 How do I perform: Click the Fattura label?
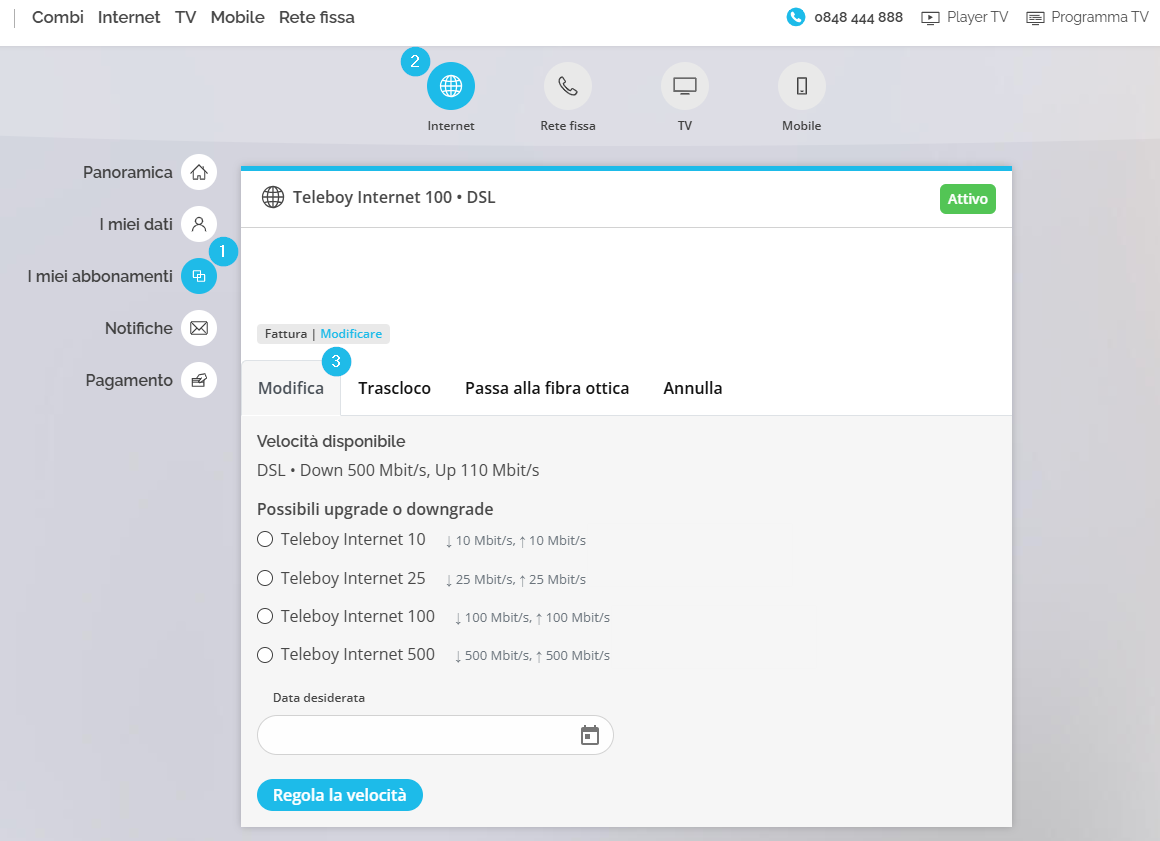[286, 334]
